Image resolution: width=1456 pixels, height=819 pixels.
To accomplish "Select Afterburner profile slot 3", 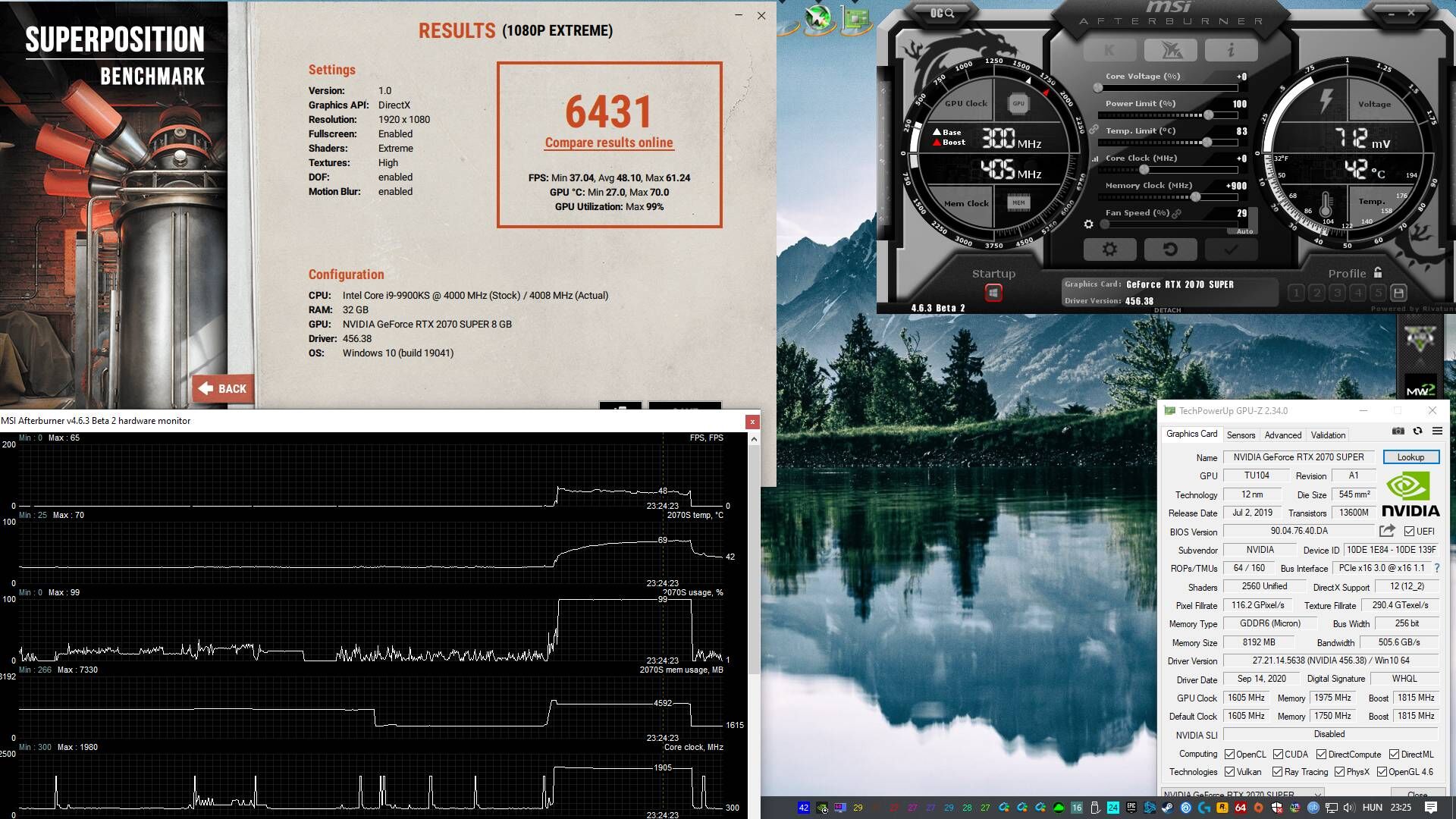I will (x=1338, y=293).
